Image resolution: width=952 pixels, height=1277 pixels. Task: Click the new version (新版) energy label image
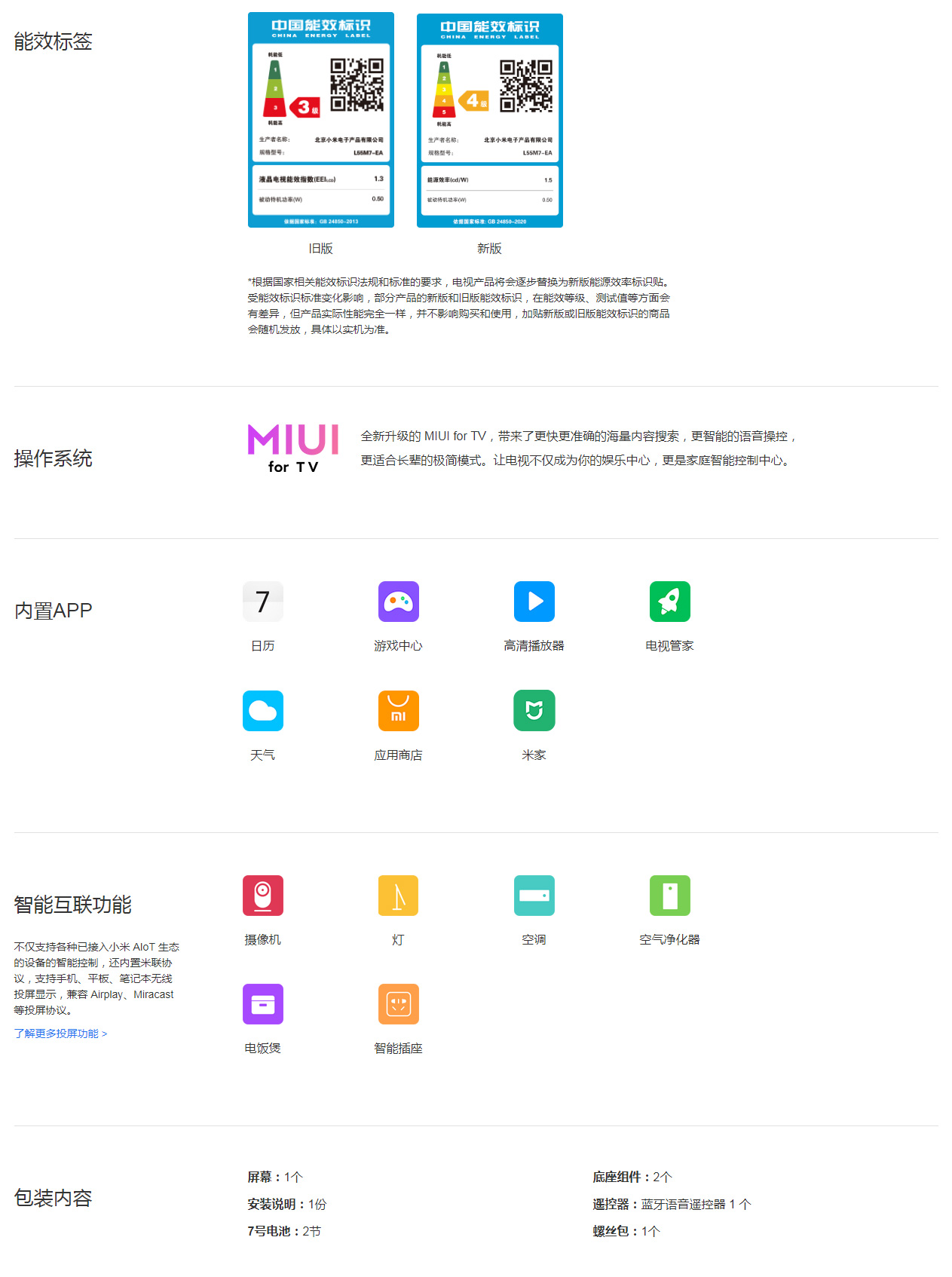click(489, 121)
